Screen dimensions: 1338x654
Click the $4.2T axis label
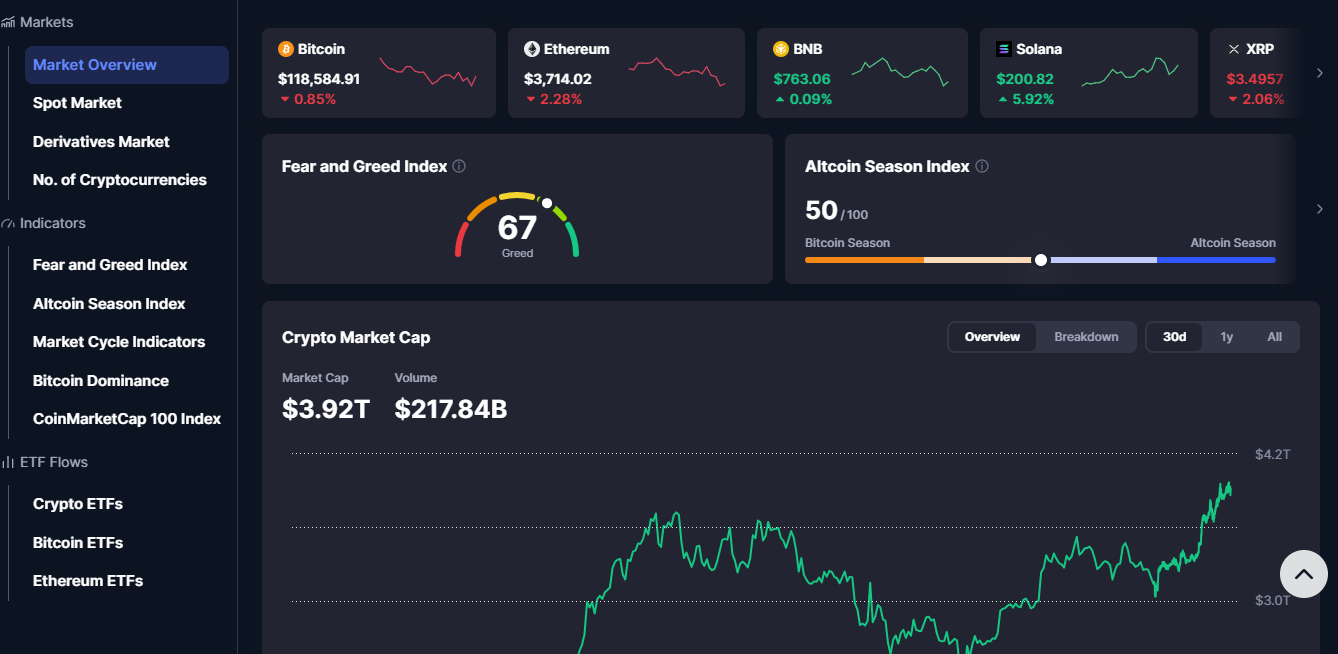click(x=1273, y=454)
